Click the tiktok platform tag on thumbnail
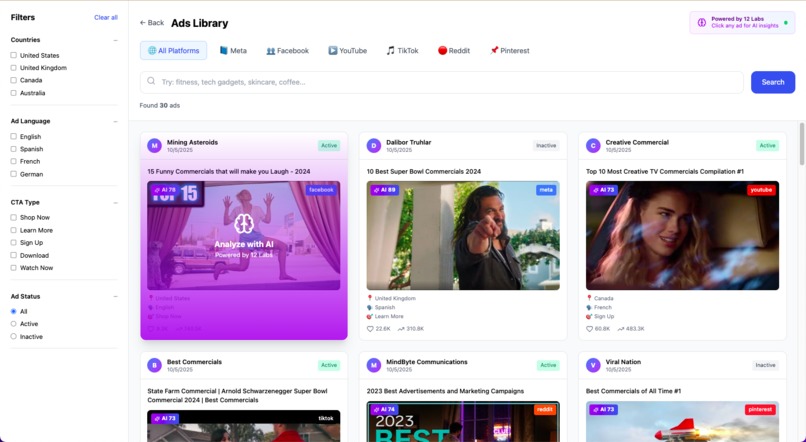The image size is (806, 442). click(x=325, y=418)
